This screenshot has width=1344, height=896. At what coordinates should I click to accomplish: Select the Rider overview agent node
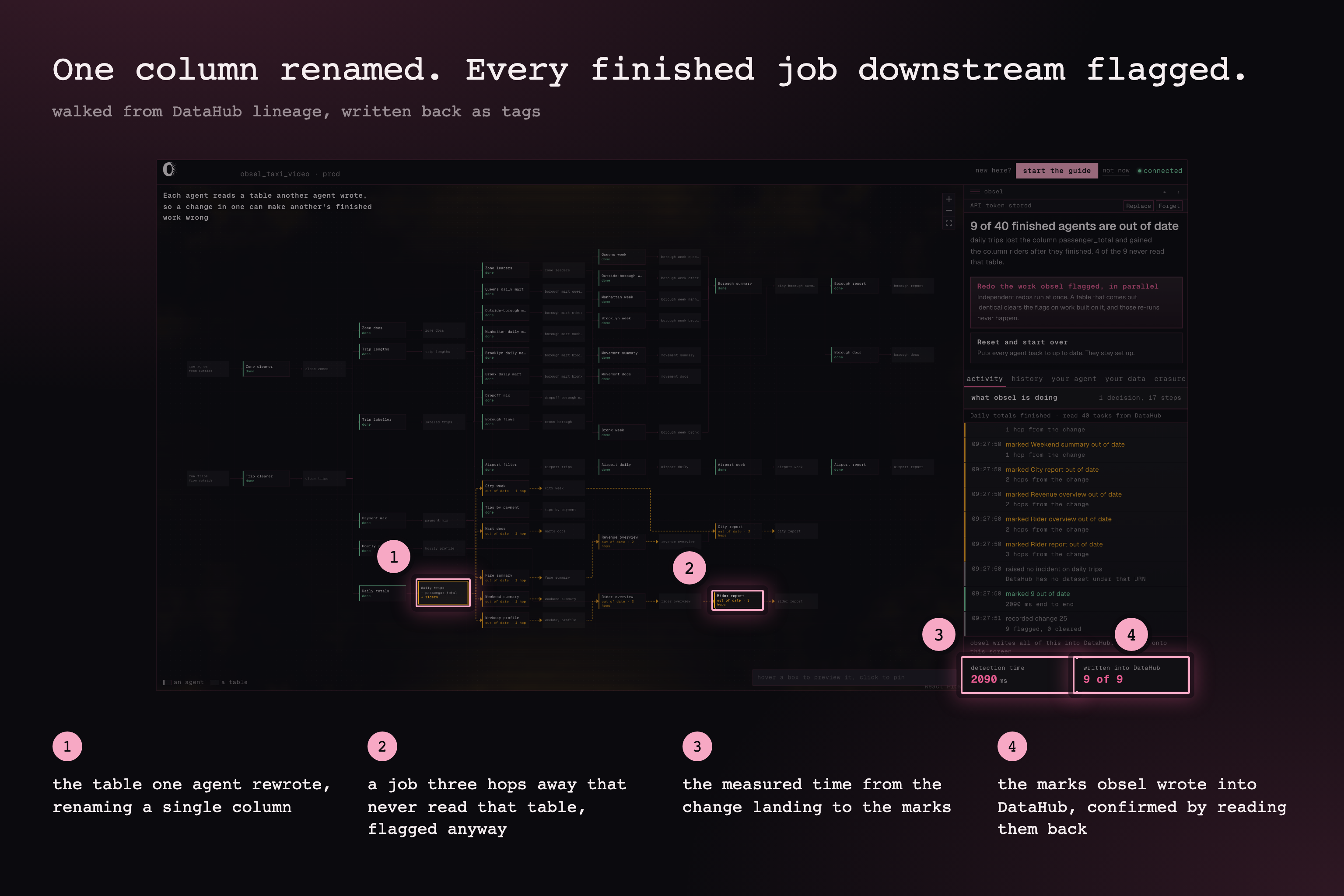point(622,601)
